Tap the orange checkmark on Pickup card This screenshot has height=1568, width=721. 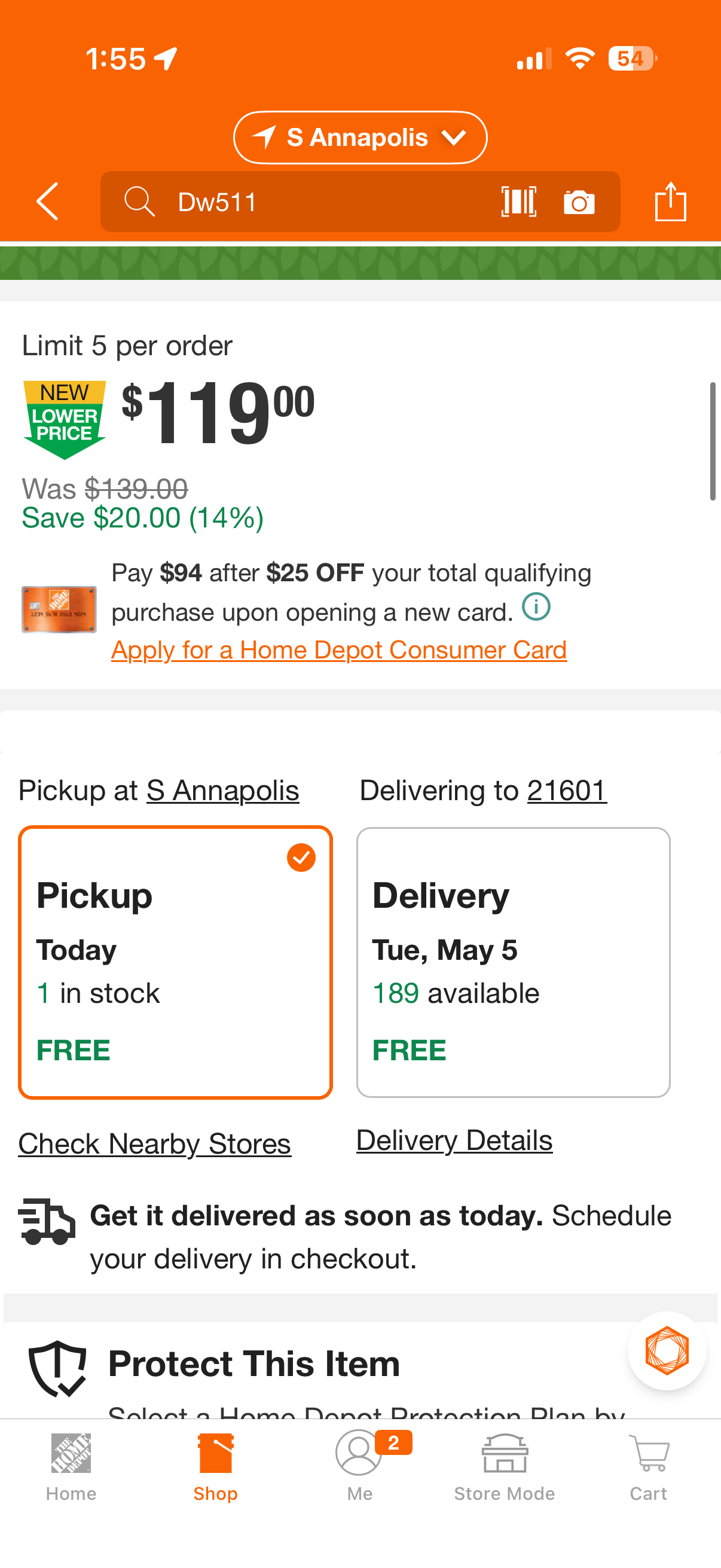click(301, 858)
